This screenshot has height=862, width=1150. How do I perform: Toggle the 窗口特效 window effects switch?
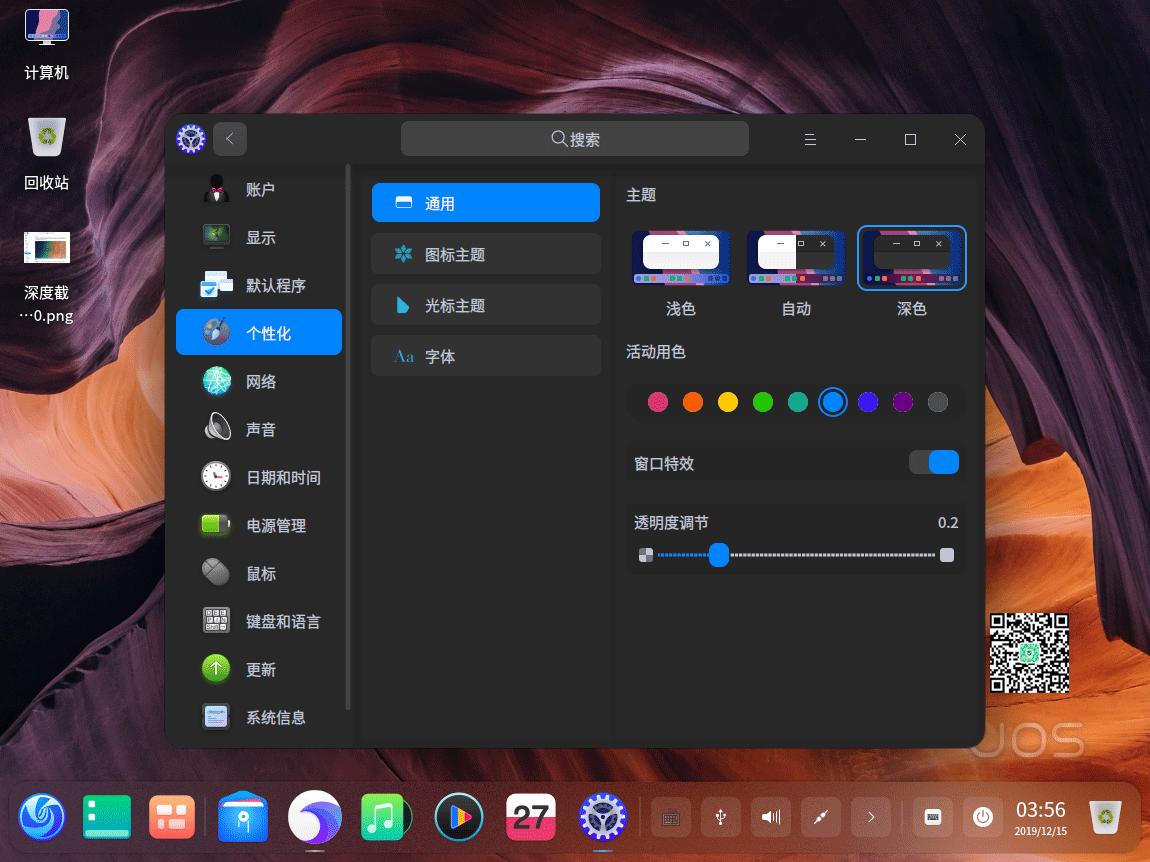(934, 462)
